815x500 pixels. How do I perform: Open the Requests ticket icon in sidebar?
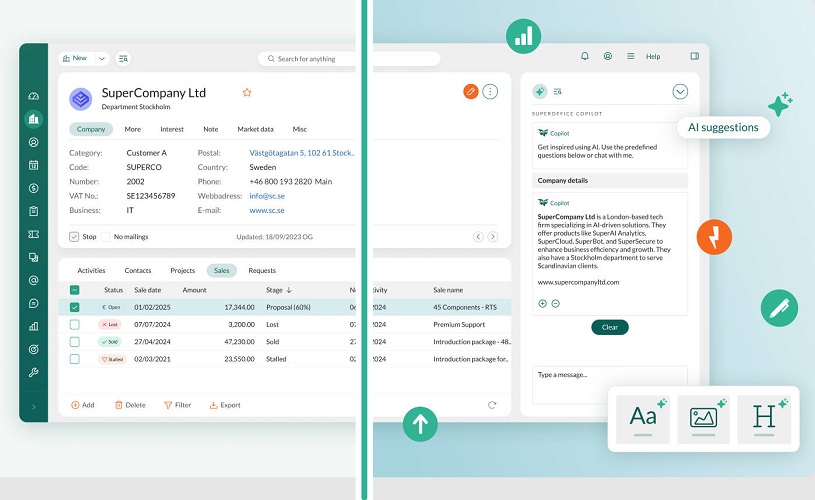[33, 234]
